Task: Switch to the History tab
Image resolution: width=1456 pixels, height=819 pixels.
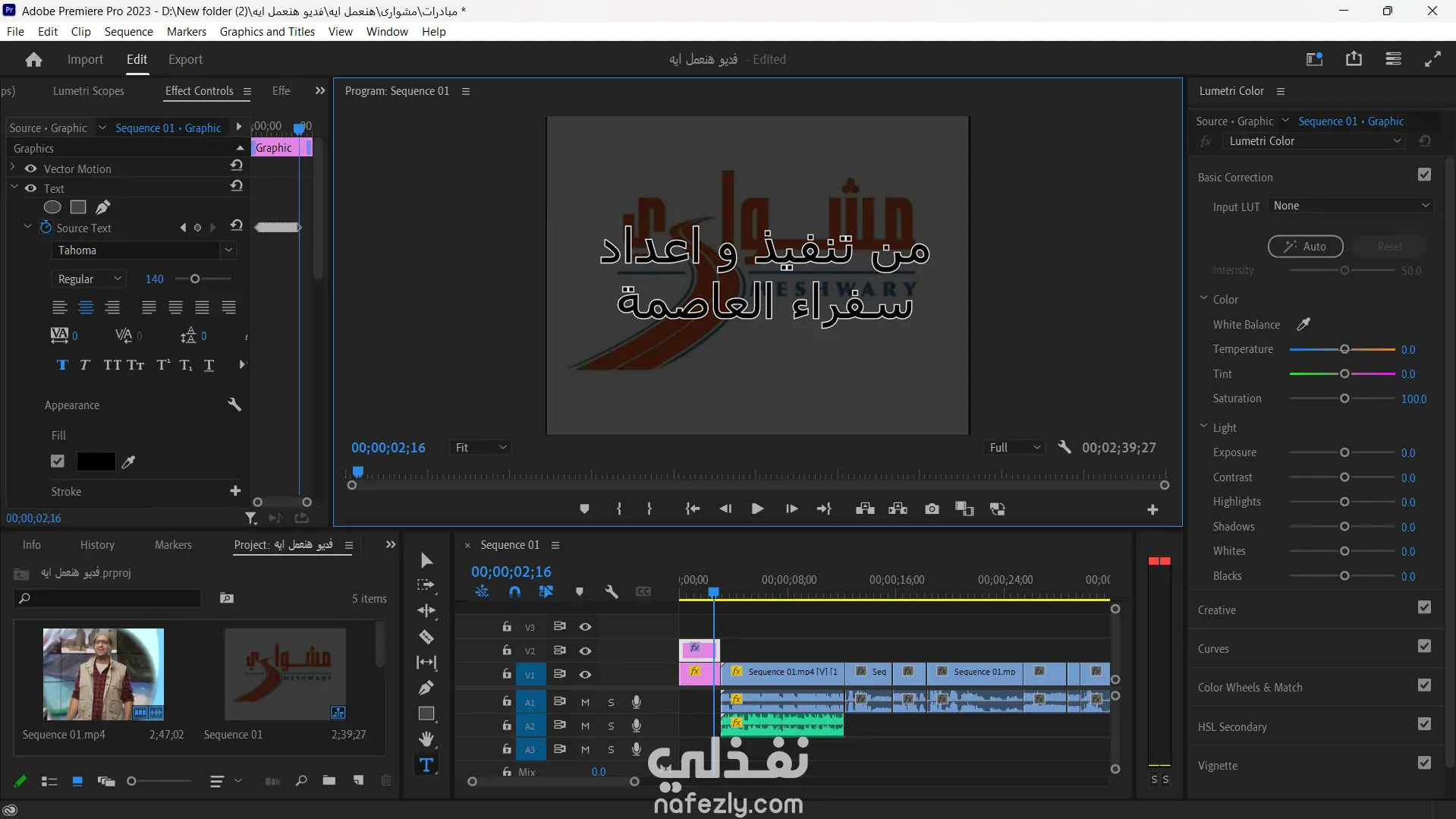Action: tap(97, 545)
